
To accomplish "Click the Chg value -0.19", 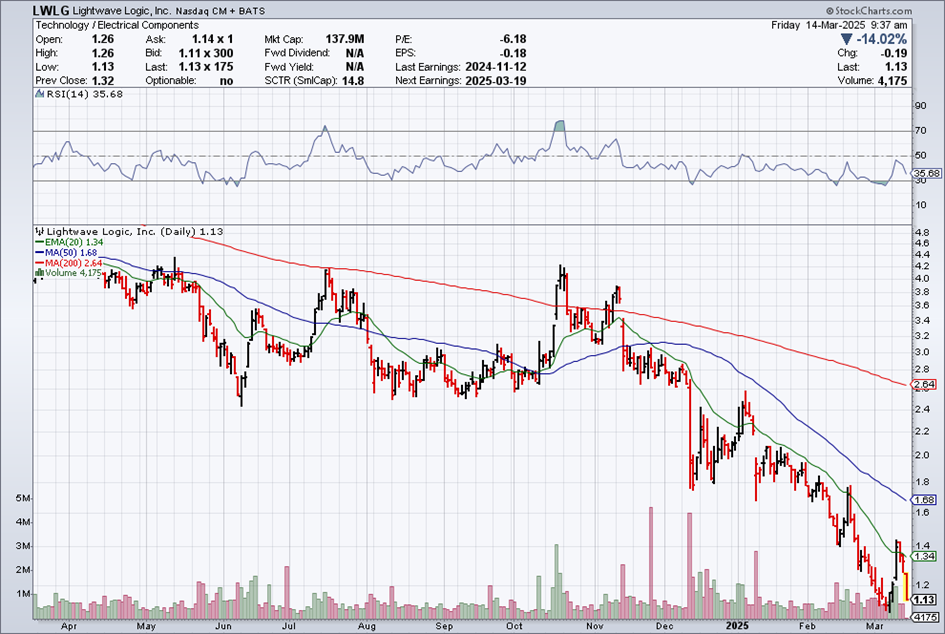I will click(895, 53).
